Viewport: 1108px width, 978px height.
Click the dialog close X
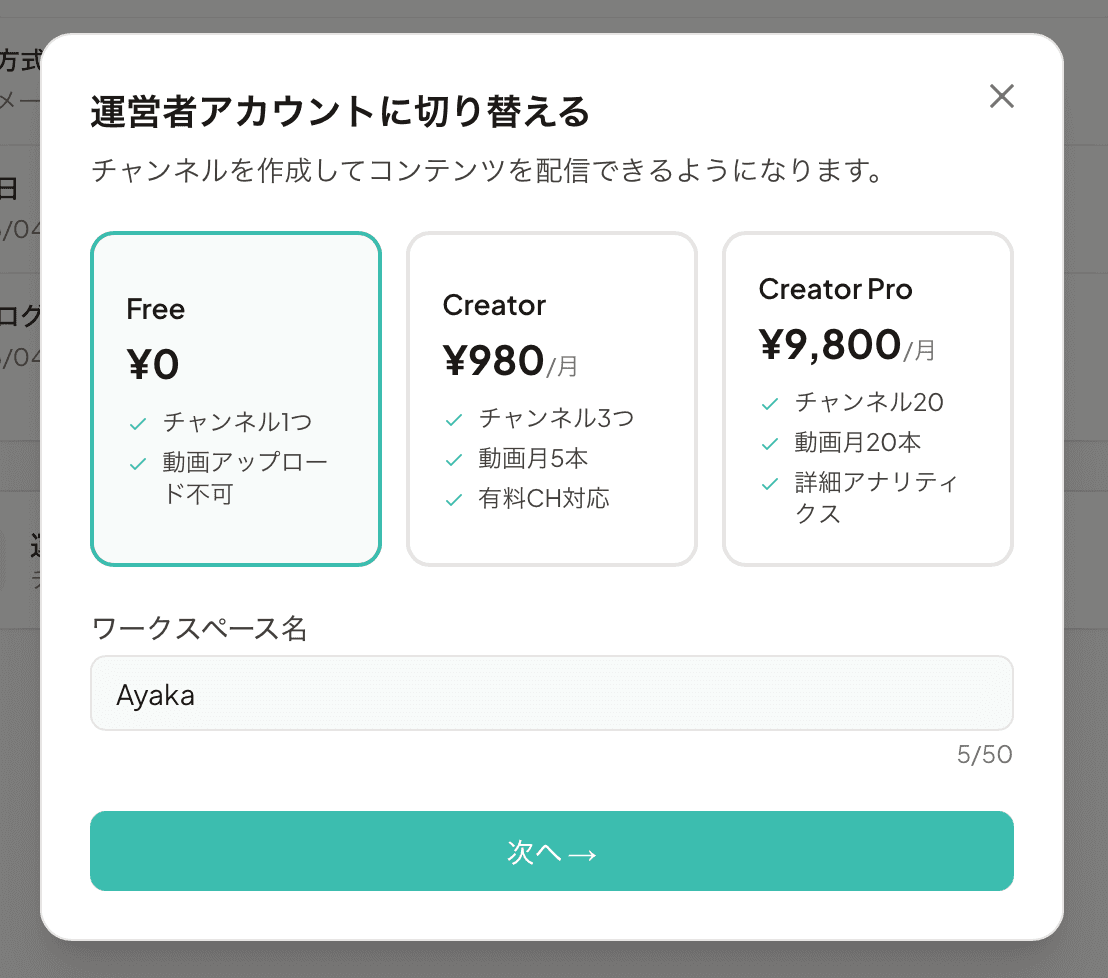1001,96
